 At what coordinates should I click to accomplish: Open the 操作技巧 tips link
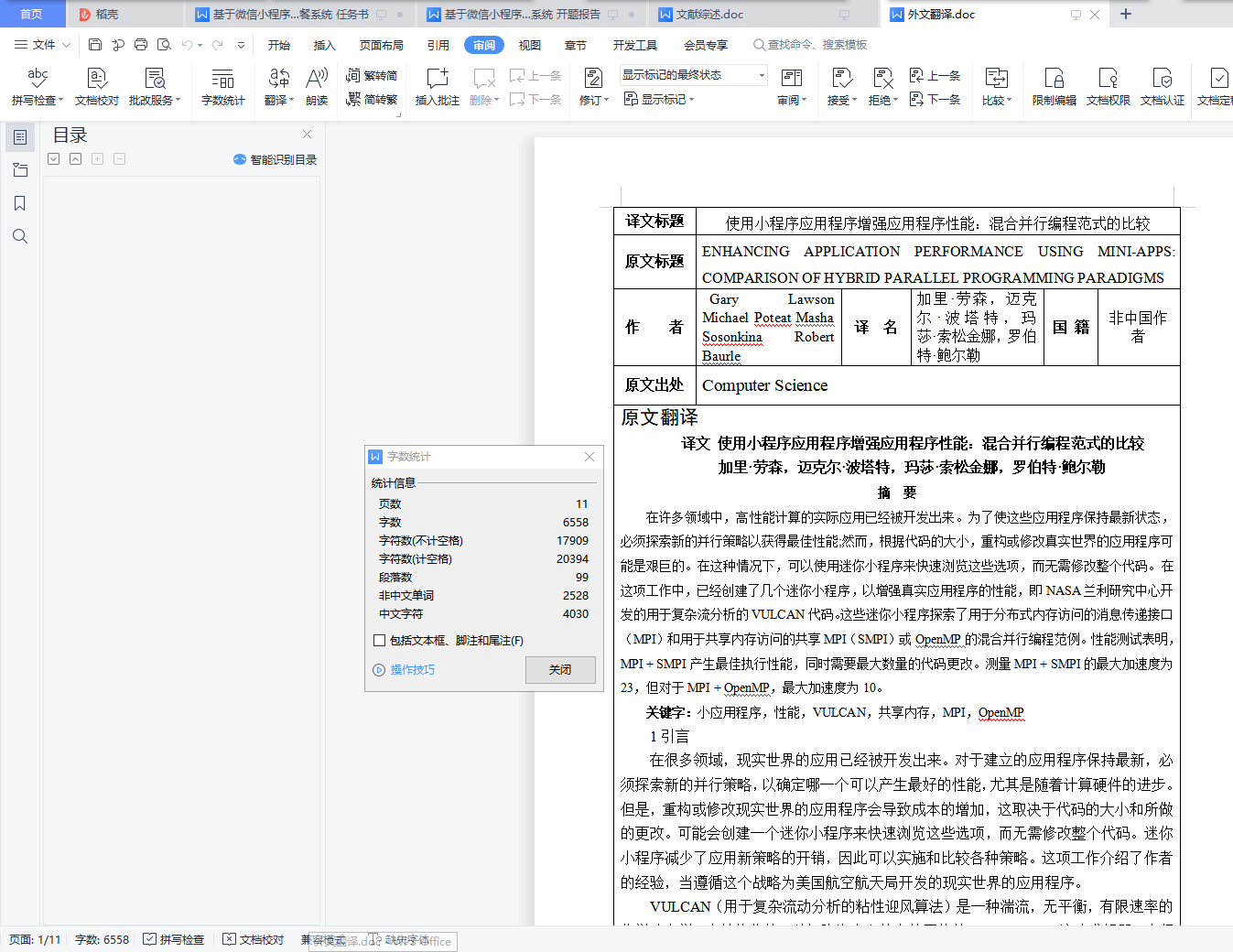[x=405, y=670]
